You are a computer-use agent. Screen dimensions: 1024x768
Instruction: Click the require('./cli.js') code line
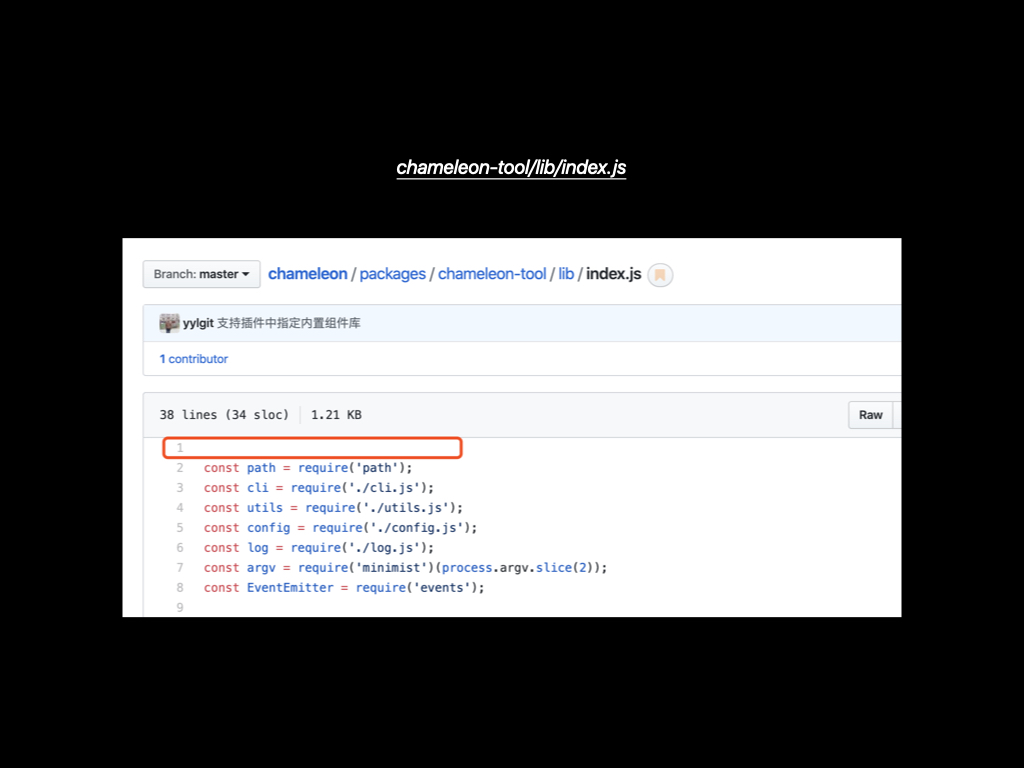tap(319, 488)
